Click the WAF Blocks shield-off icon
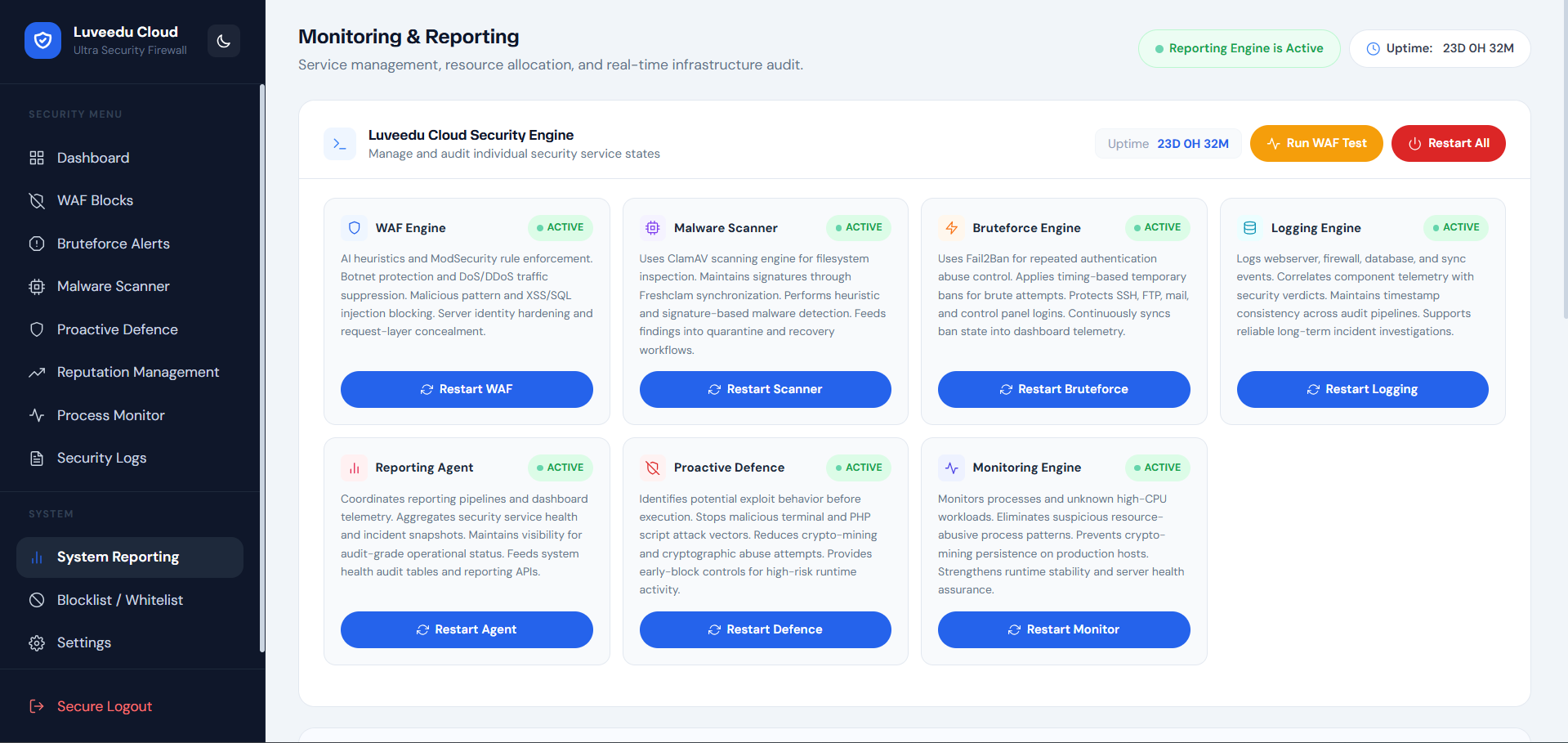 point(37,200)
